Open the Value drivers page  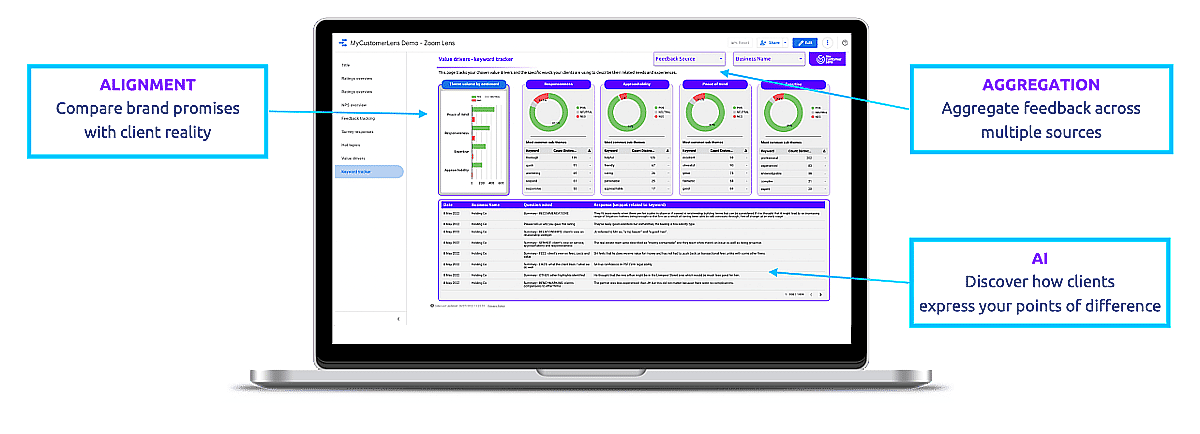coord(353,158)
